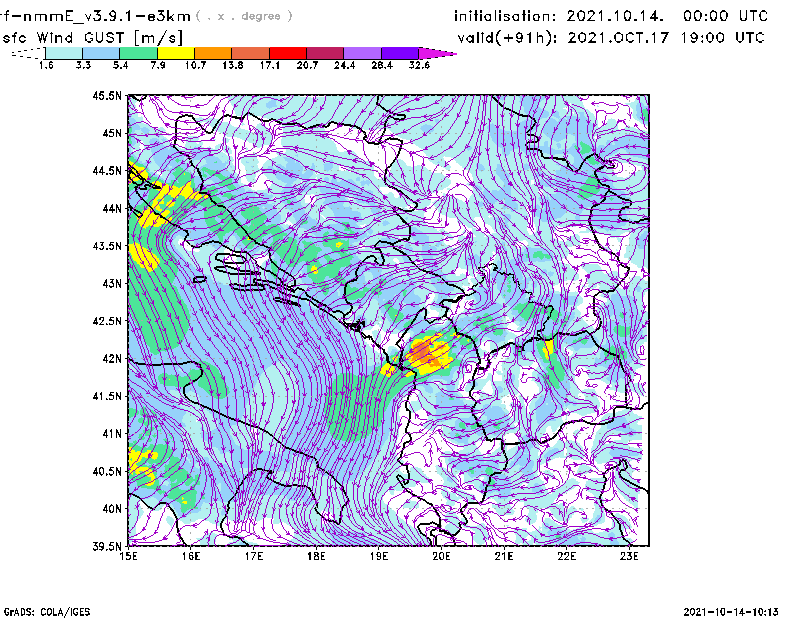The image size is (800, 618).
Task: Click the legend value "7.9"
Action: tap(158, 65)
